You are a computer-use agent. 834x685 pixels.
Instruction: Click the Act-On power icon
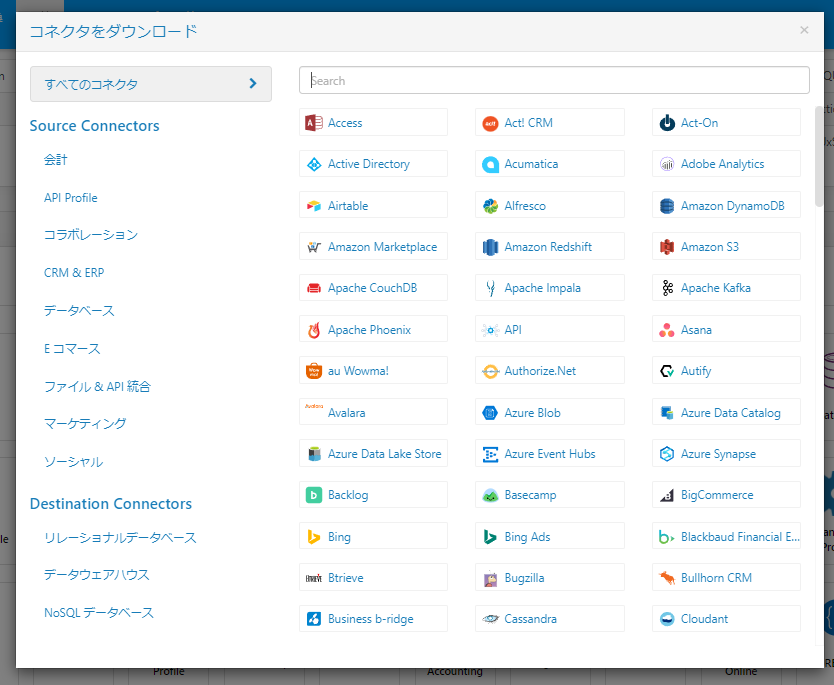pyautogui.click(x=667, y=123)
